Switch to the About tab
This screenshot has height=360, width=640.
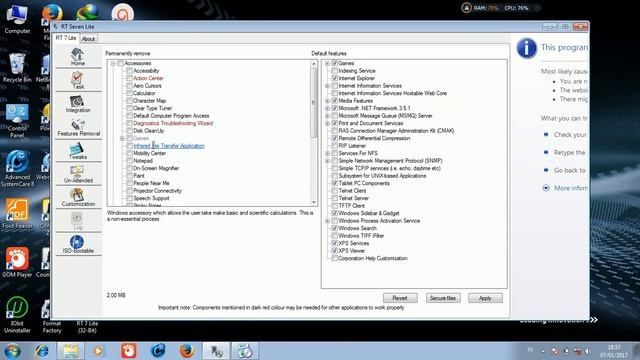pos(88,39)
